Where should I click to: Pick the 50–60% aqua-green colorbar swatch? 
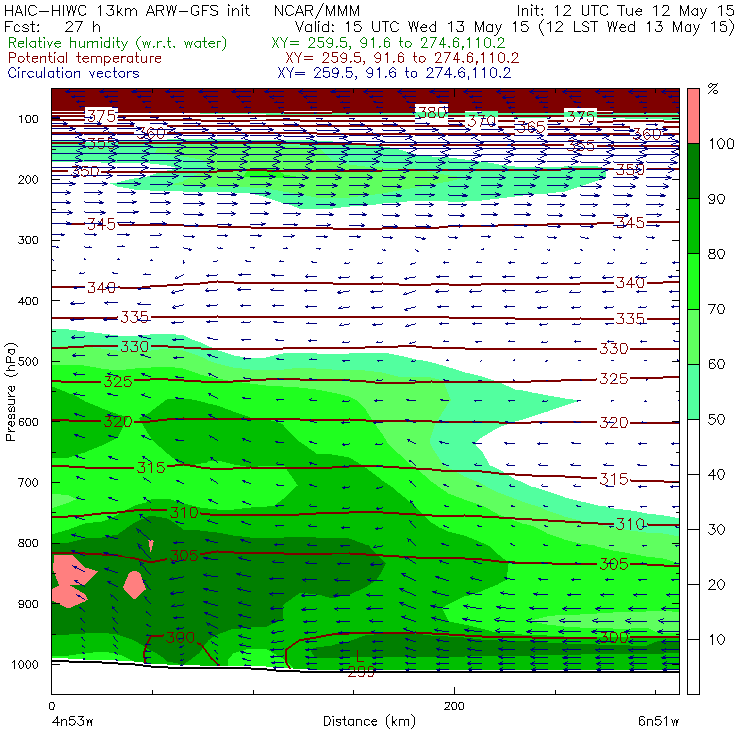click(693, 392)
